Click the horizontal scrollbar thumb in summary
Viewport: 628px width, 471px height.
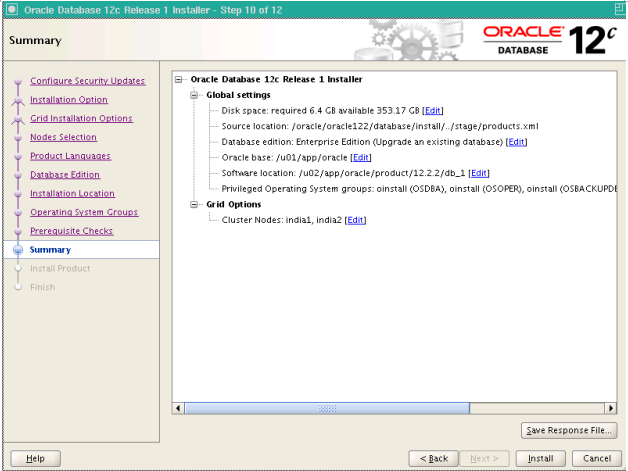tap(327, 409)
